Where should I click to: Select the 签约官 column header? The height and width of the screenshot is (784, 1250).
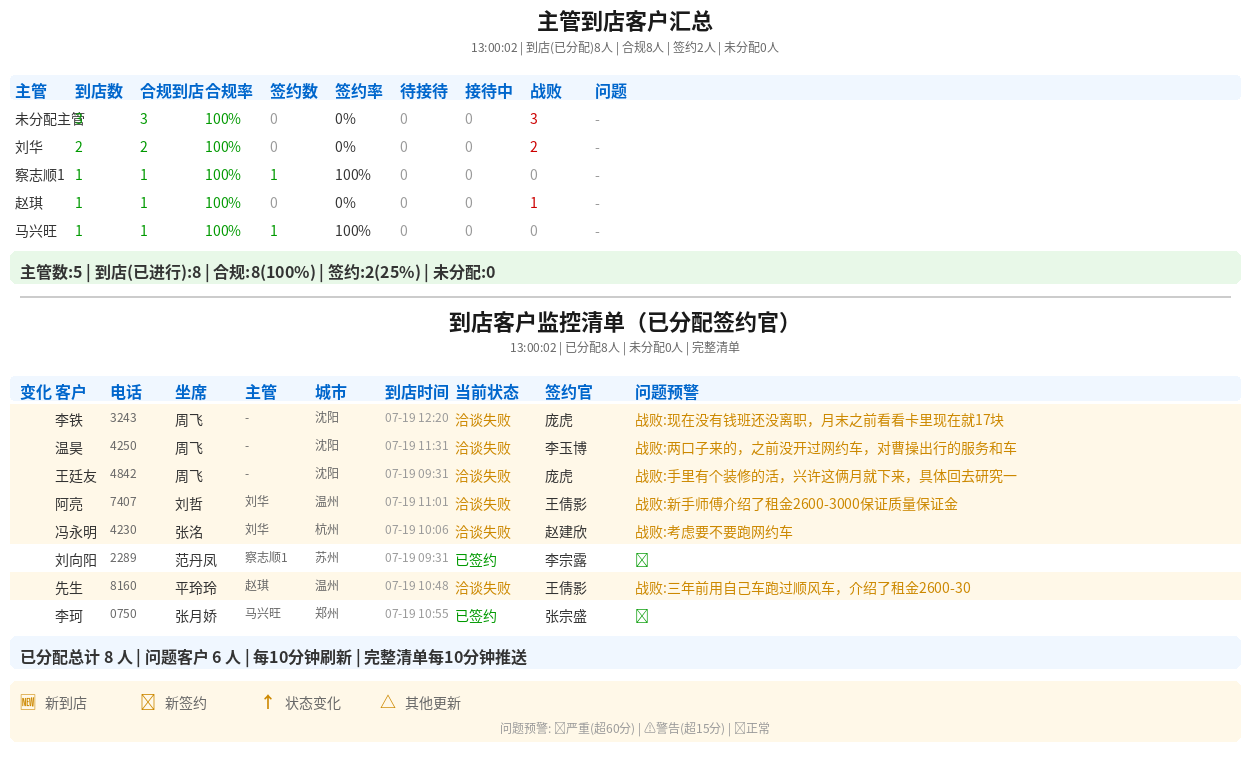pos(569,392)
